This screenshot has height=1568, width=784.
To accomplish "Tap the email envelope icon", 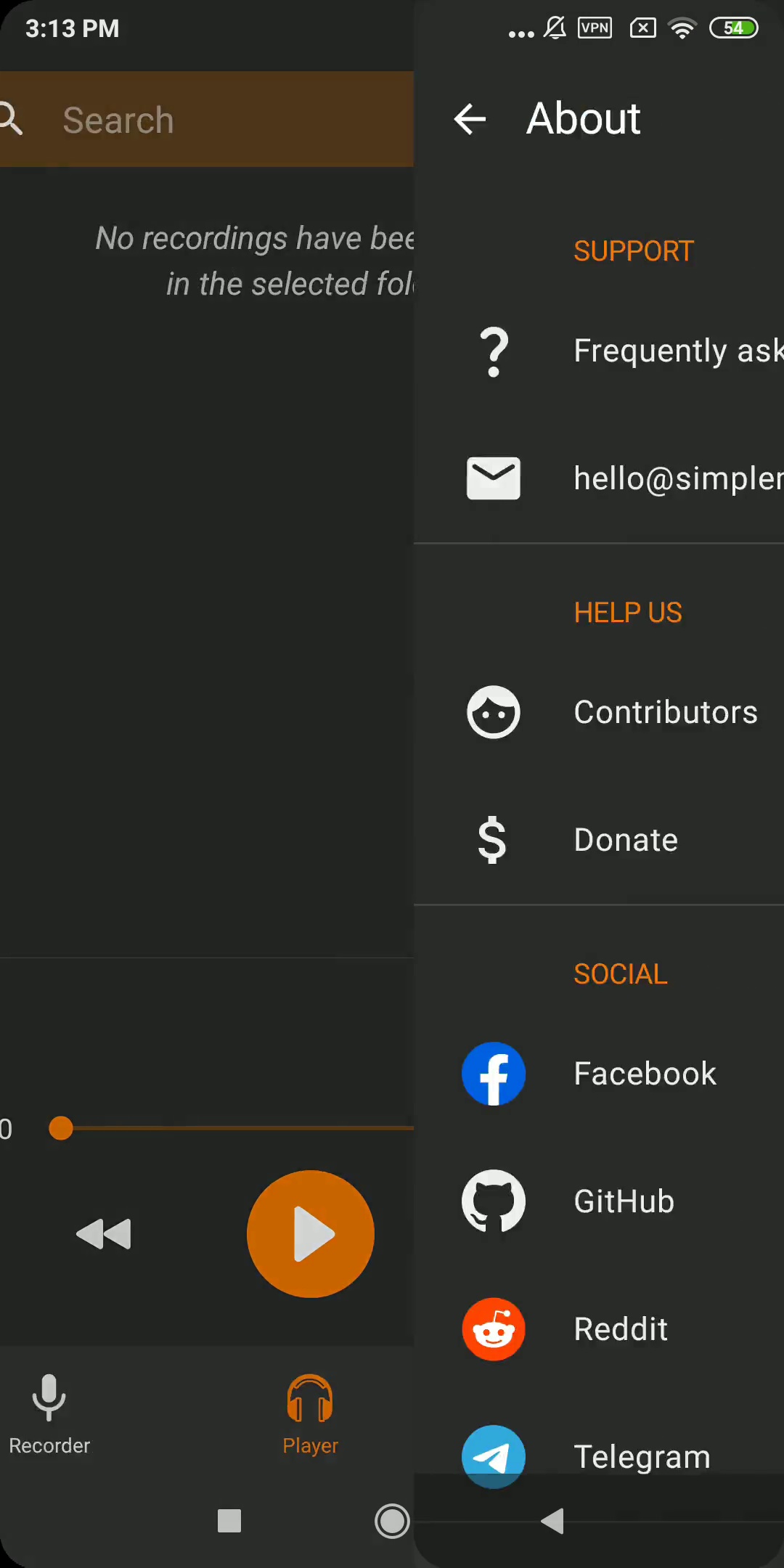I will point(494,478).
